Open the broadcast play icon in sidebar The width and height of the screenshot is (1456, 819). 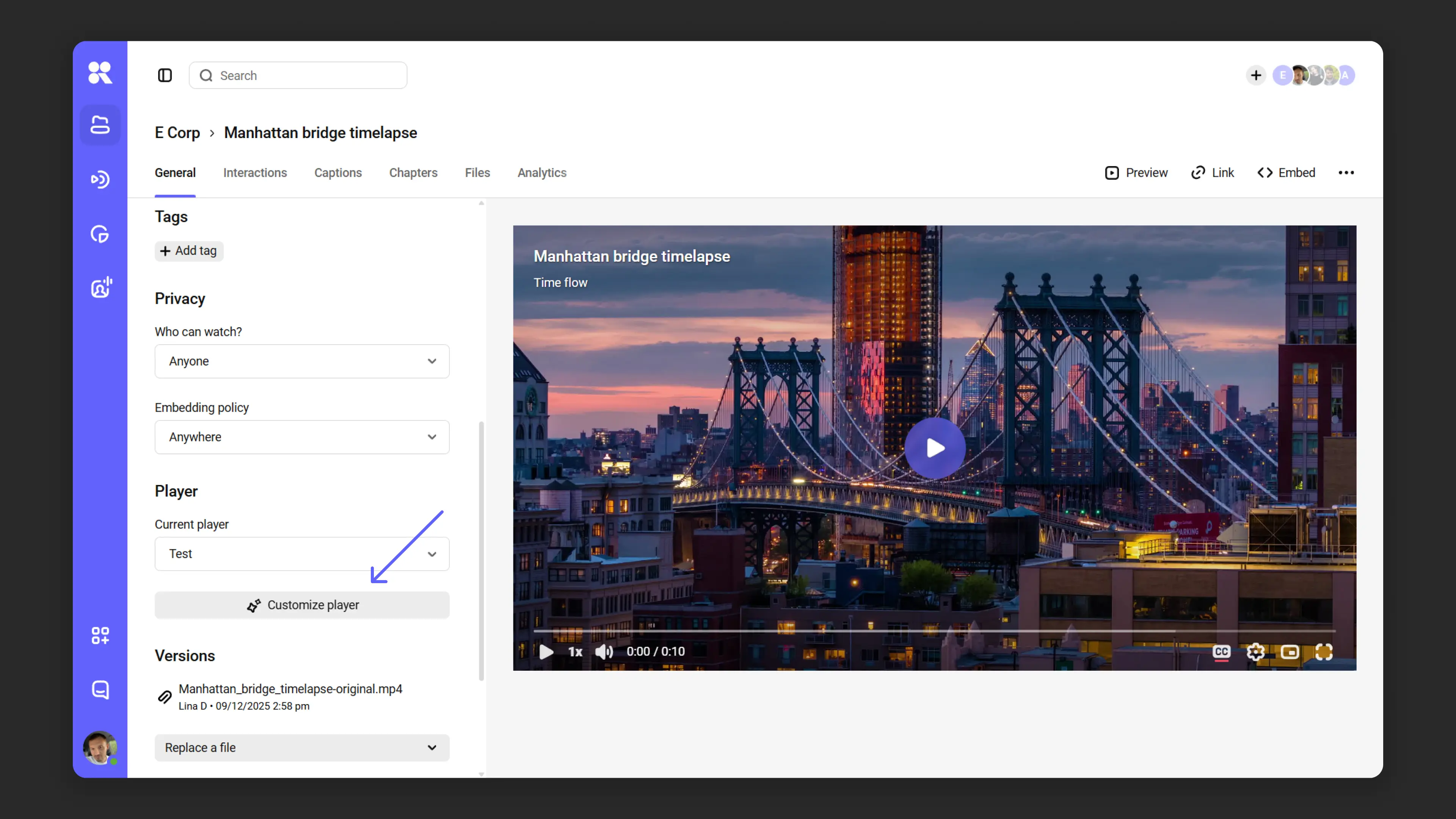[x=100, y=179]
